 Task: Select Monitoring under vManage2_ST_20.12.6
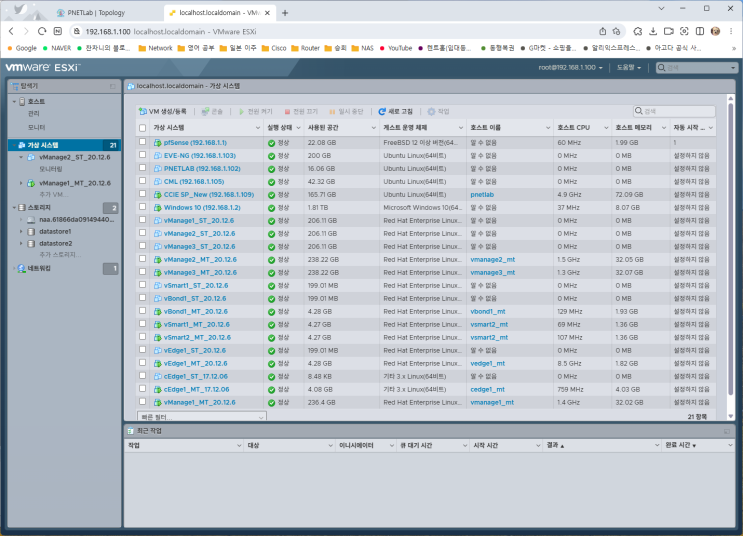click(51, 169)
